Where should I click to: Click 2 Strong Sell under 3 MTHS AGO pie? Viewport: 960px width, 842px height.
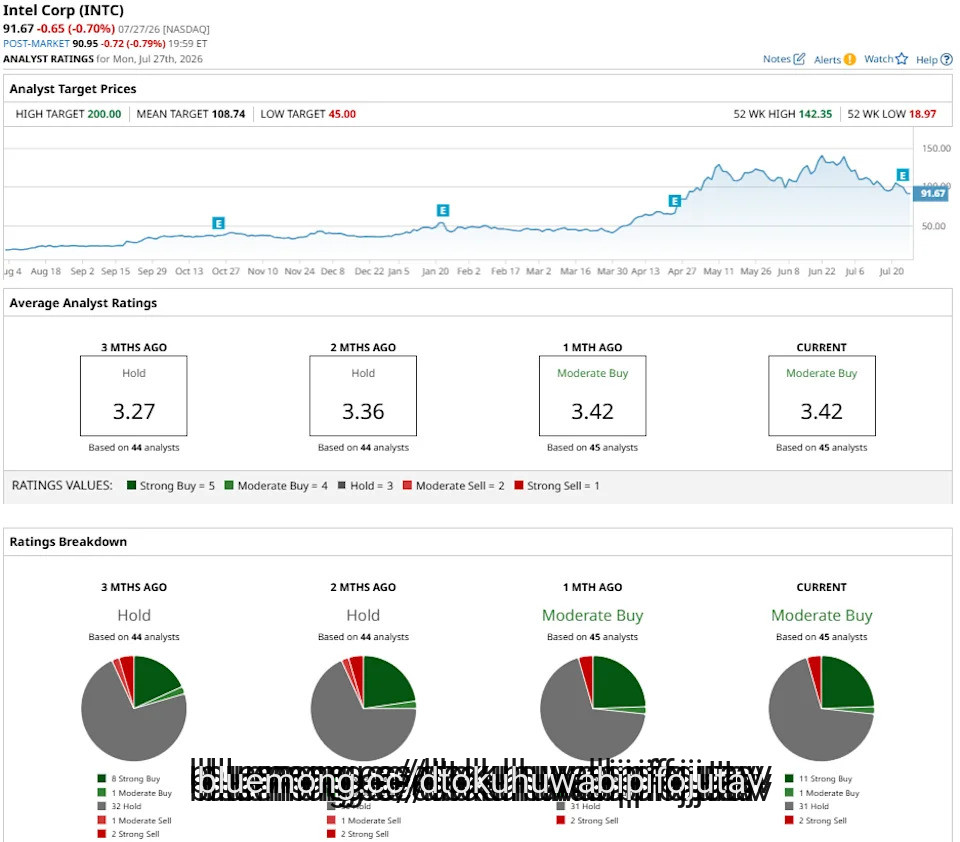[x=128, y=834]
